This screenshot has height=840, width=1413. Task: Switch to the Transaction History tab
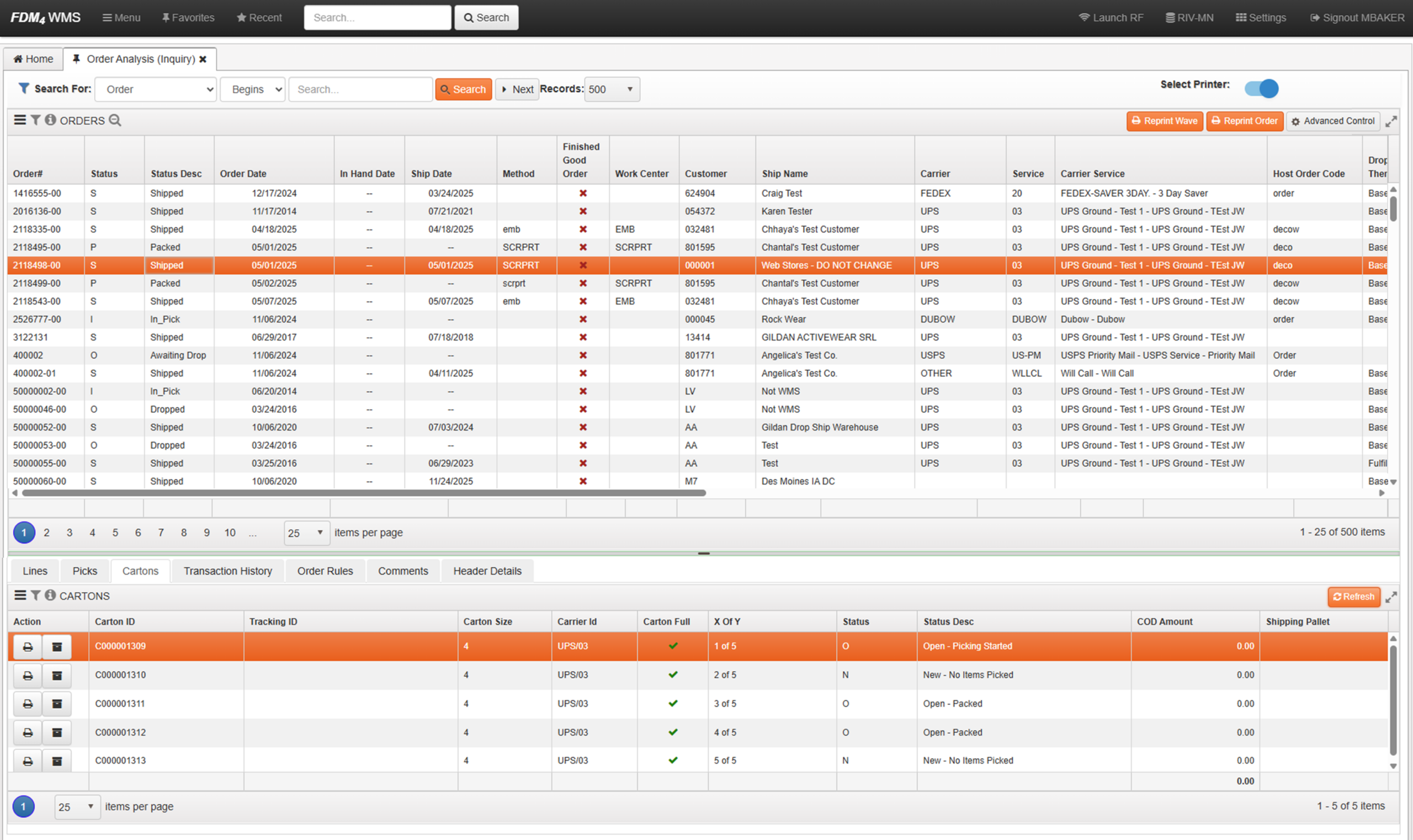tap(227, 571)
